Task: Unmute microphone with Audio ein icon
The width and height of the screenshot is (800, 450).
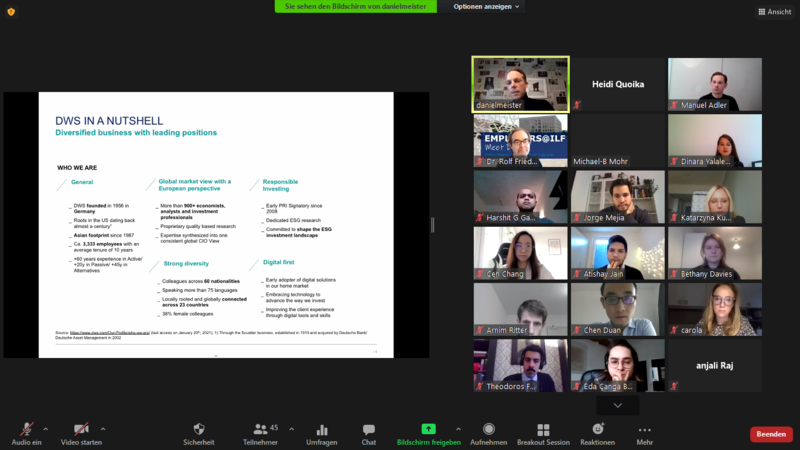Action: click(27, 429)
